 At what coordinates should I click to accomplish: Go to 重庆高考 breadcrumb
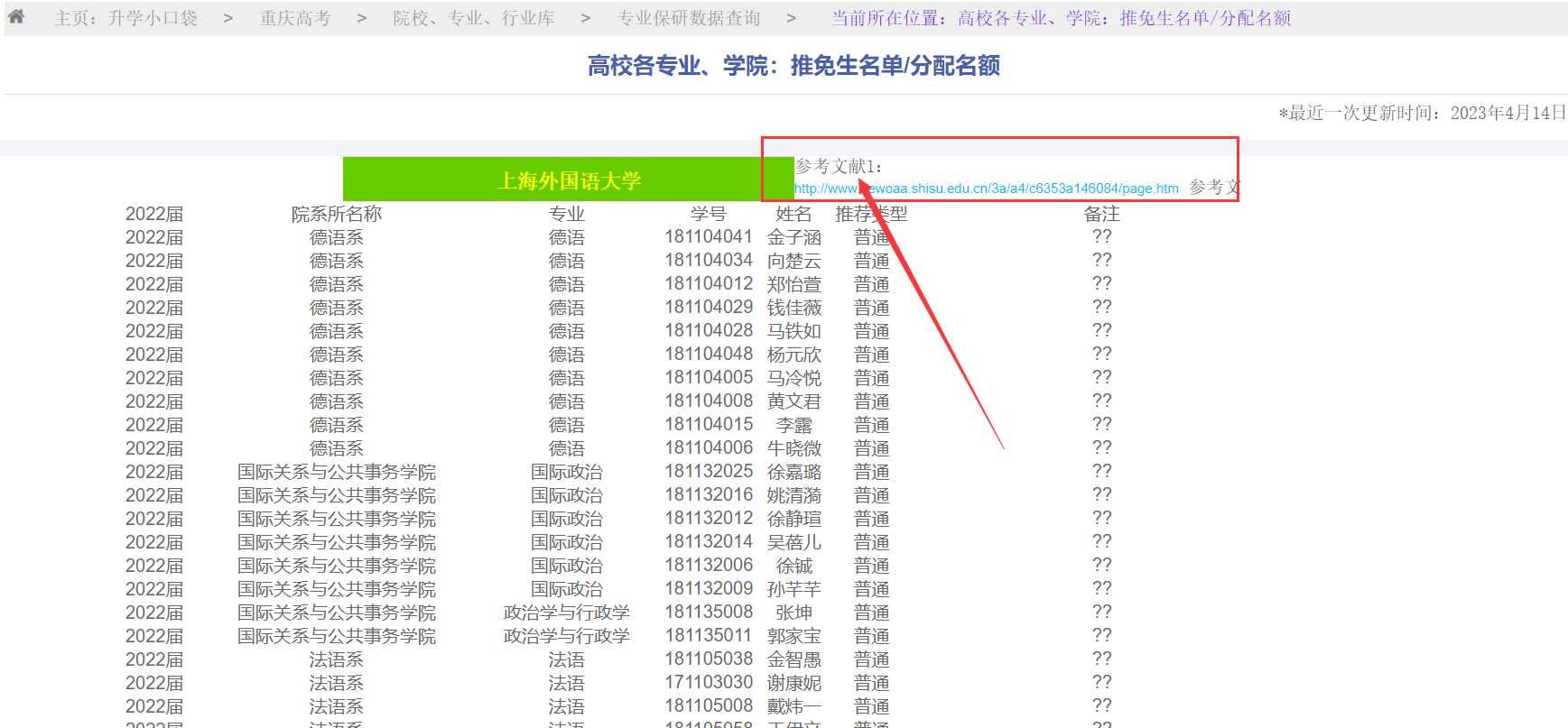click(x=295, y=18)
